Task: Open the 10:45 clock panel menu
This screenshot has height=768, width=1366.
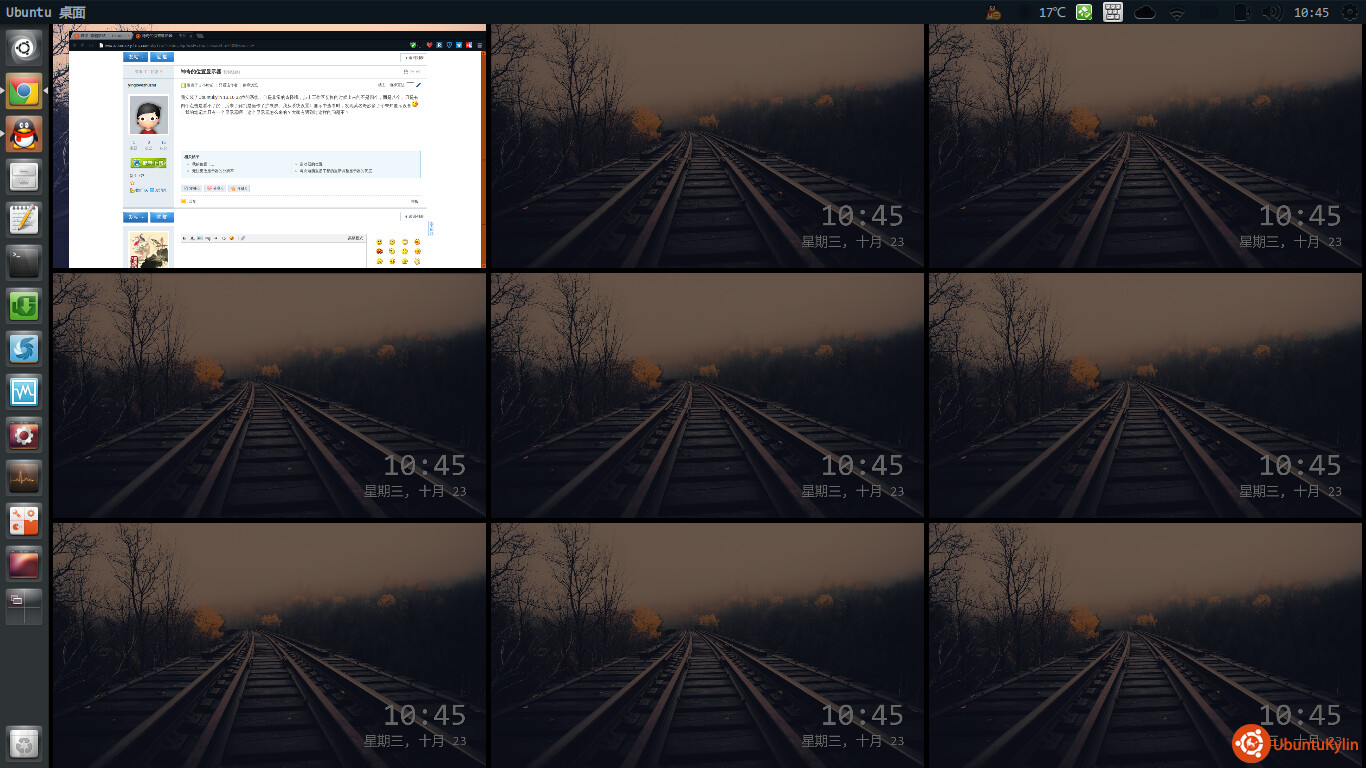Action: coord(1311,12)
